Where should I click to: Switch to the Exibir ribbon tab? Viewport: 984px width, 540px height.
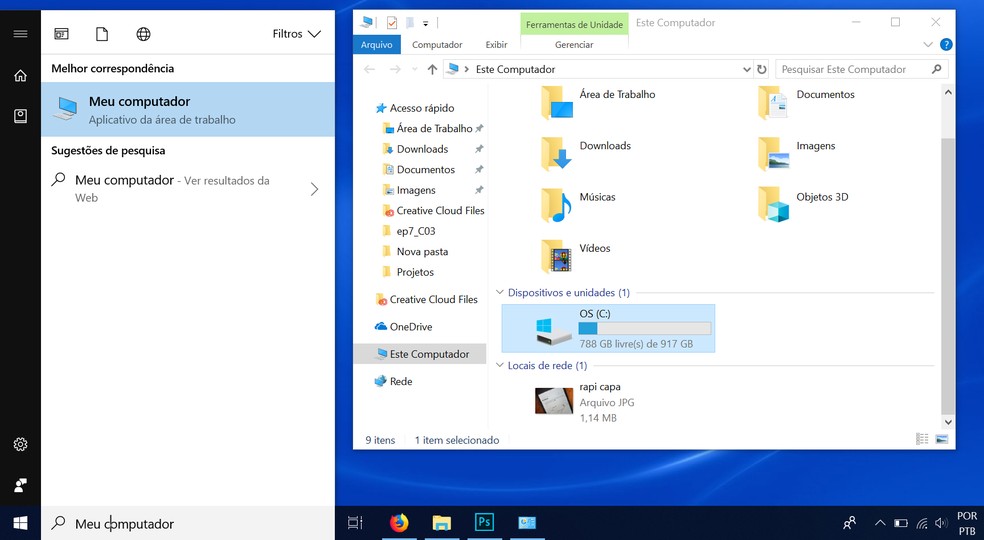[x=496, y=45]
